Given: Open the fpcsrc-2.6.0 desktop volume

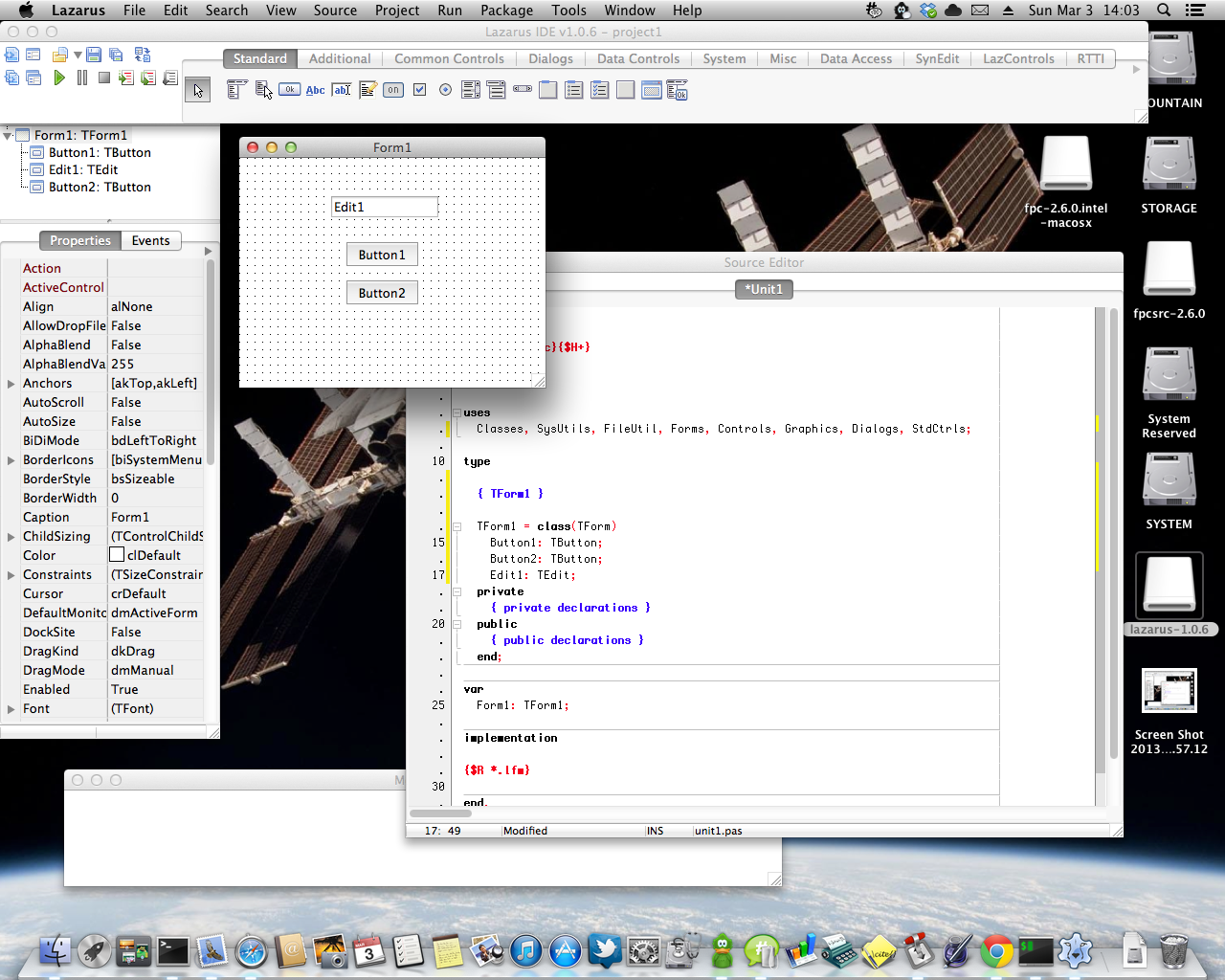Looking at the screenshot, I should pyautogui.click(x=1169, y=280).
